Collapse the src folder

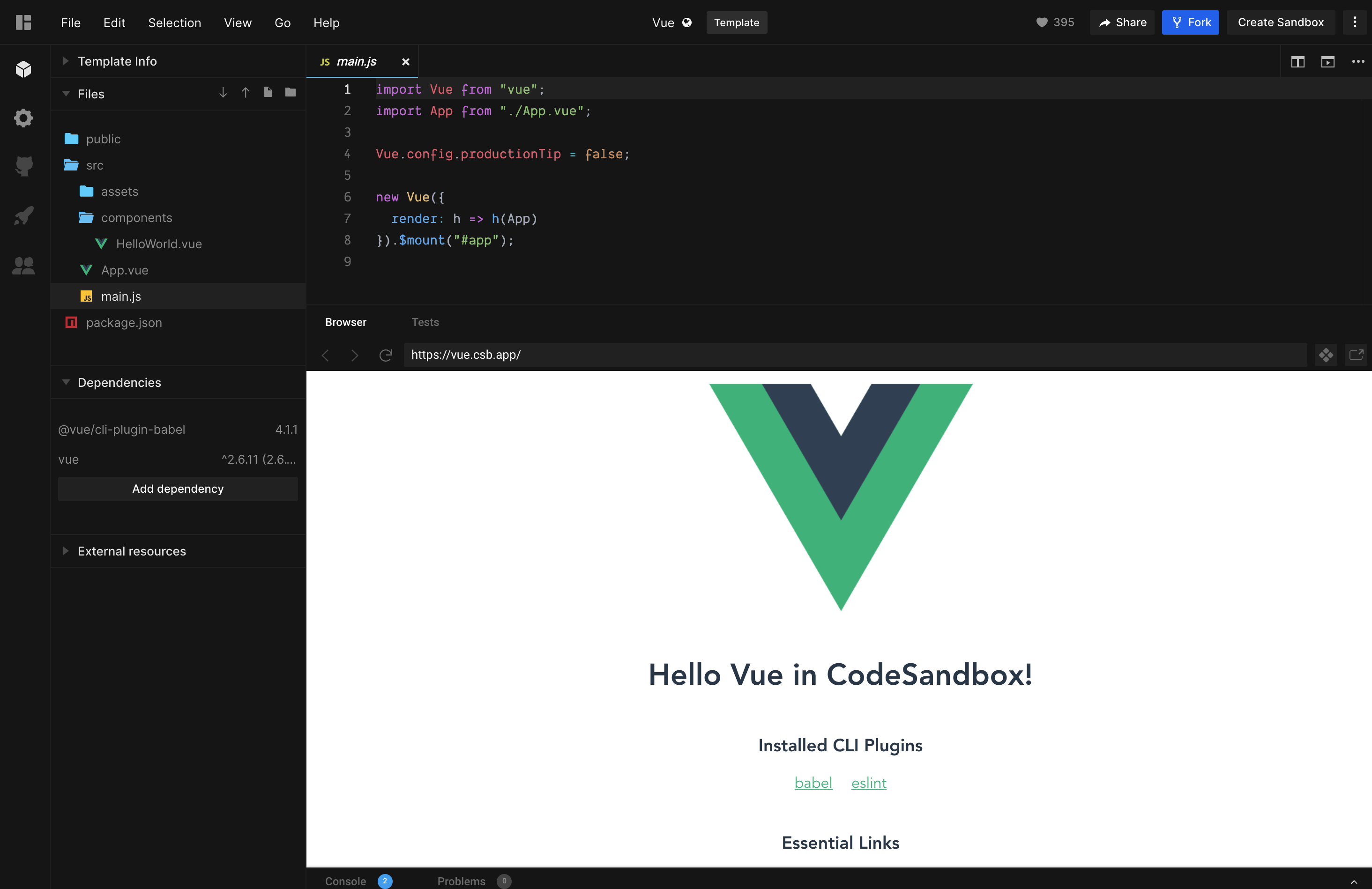coord(178,165)
